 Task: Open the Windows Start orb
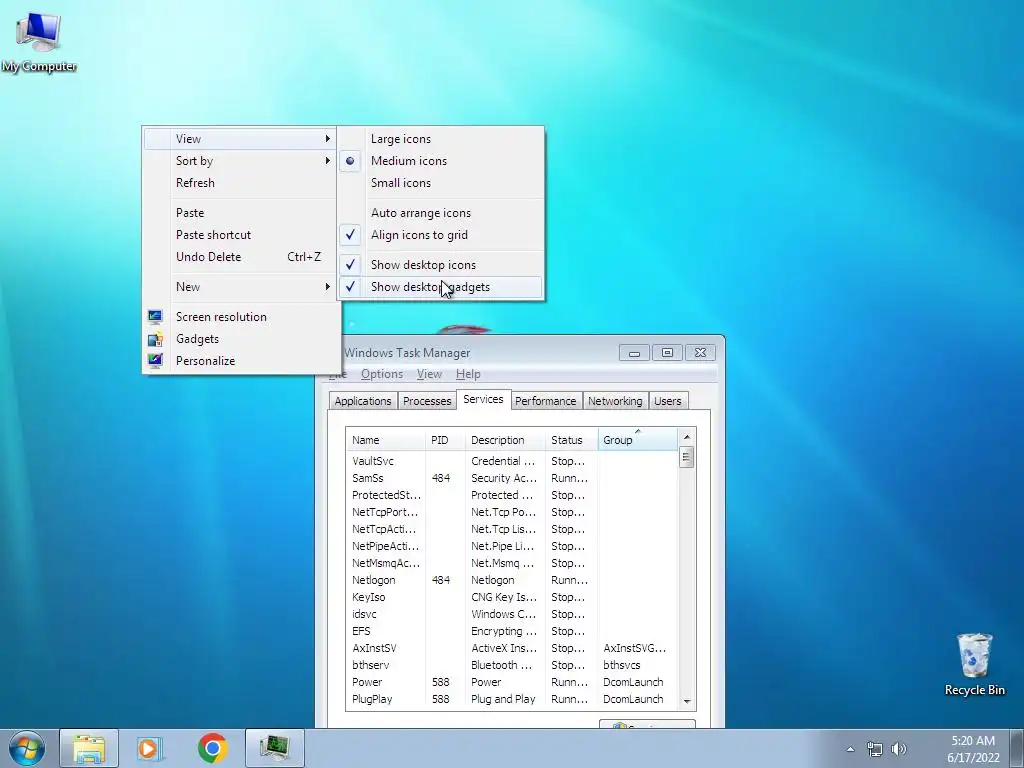tap(27, 748)
